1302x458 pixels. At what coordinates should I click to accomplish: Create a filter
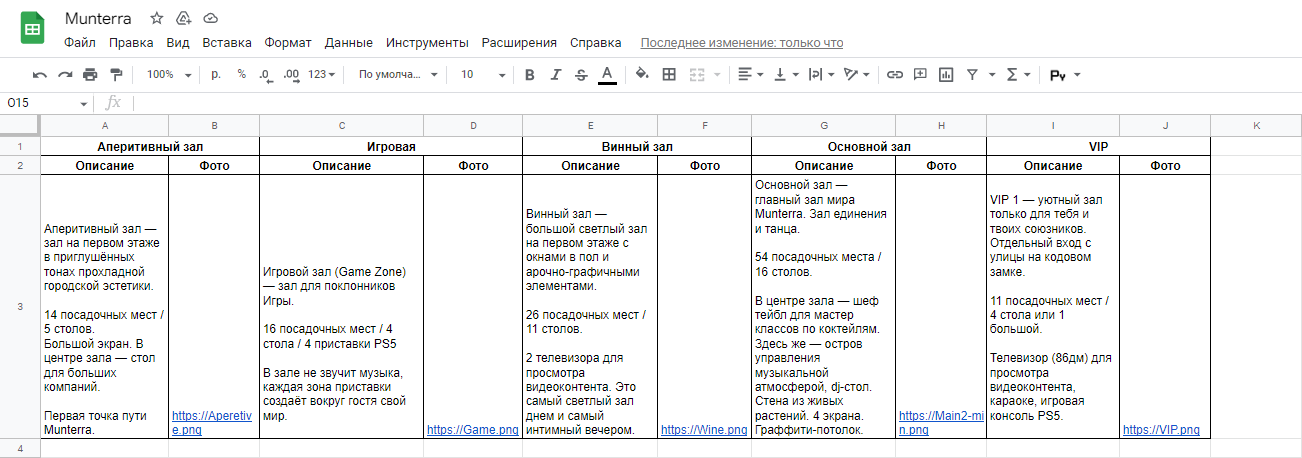(x=972, y=74)
